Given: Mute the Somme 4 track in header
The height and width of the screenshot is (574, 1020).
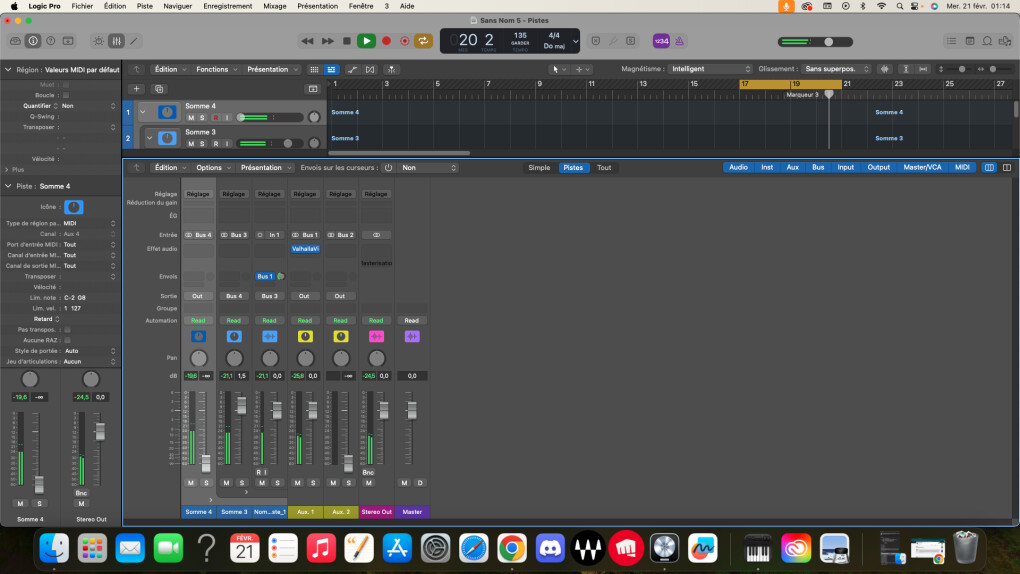Looking at the screenshot, I should pos(190,117).
